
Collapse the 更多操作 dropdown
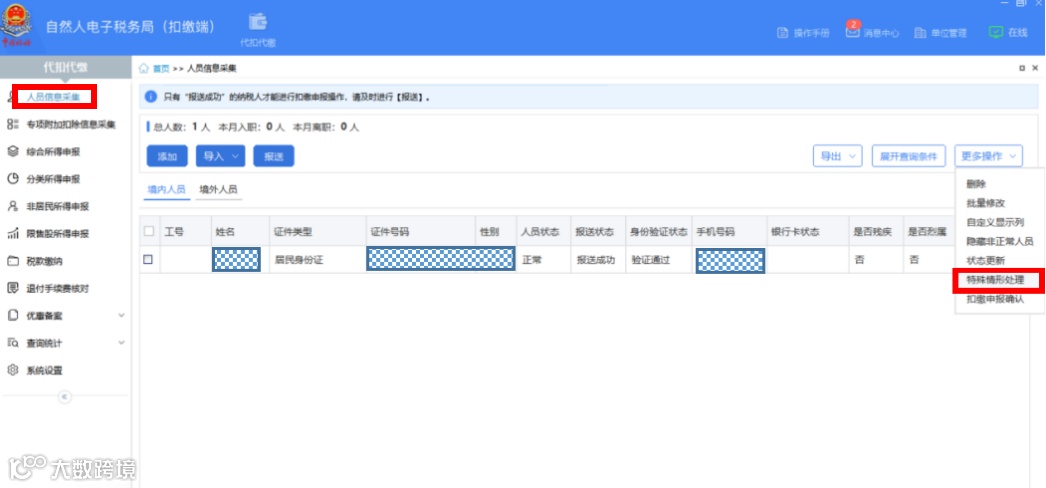point(988,156)
